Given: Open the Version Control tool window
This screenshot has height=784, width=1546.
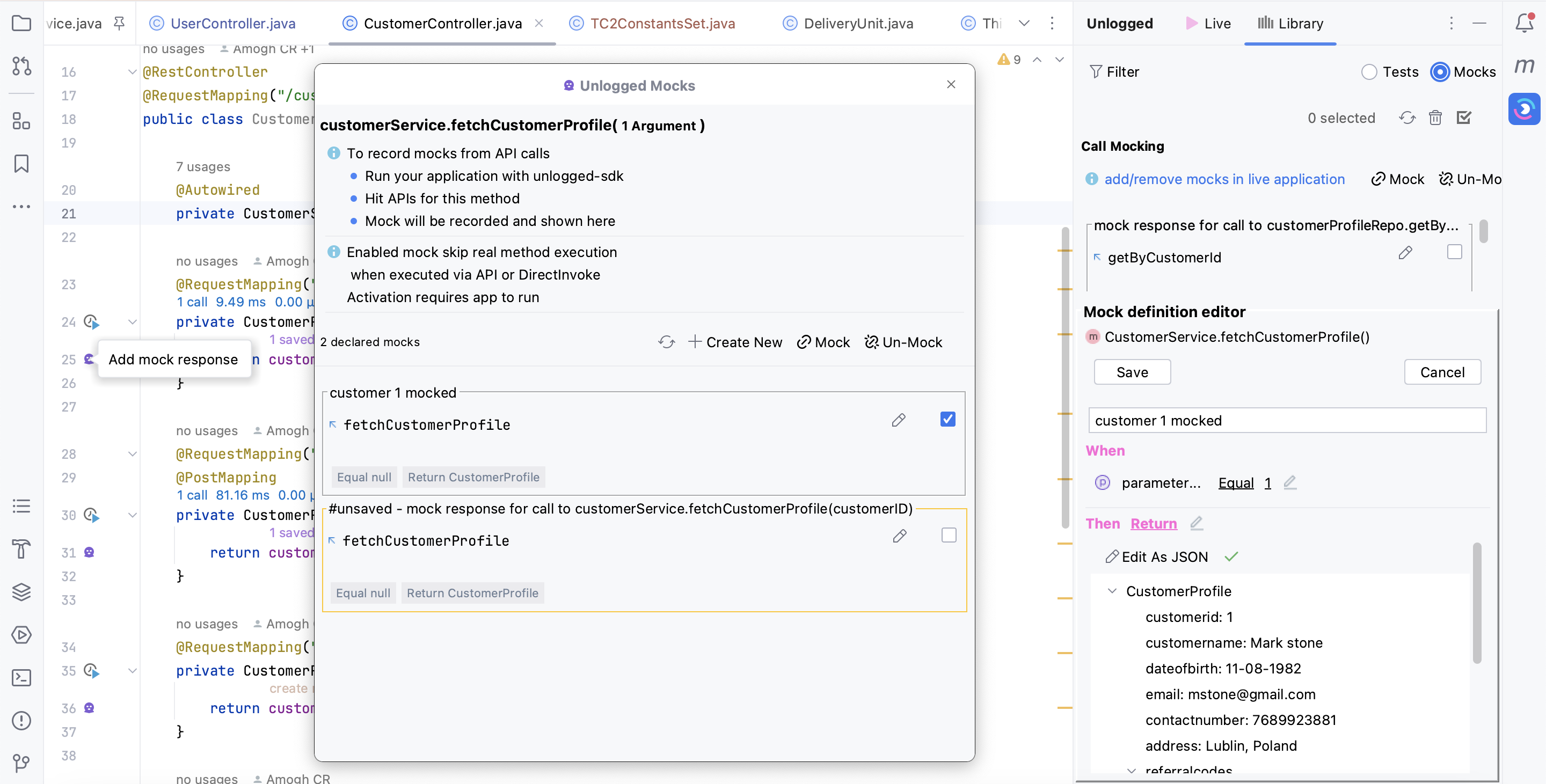Looking at the screenshot, I should pos(21,764).
